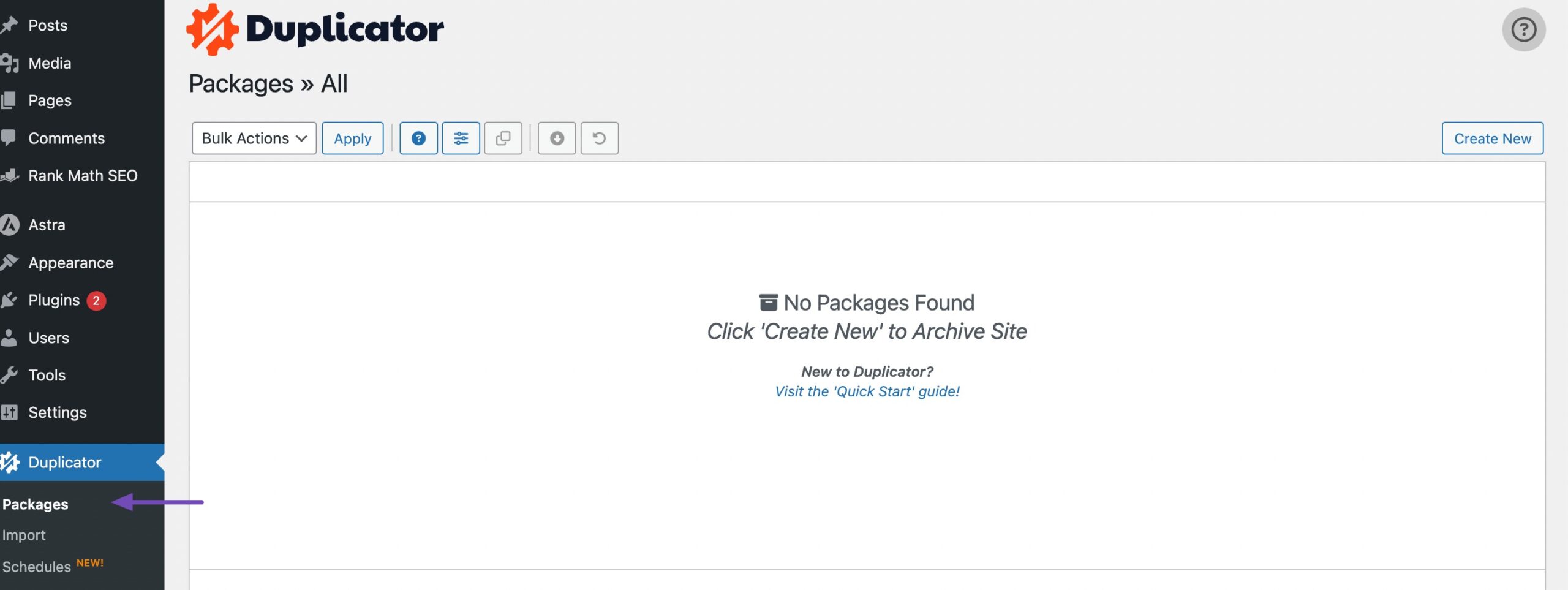Click the recovery undo arrow icon
This screenshot has width=1568, height=590.
(599, 138)
